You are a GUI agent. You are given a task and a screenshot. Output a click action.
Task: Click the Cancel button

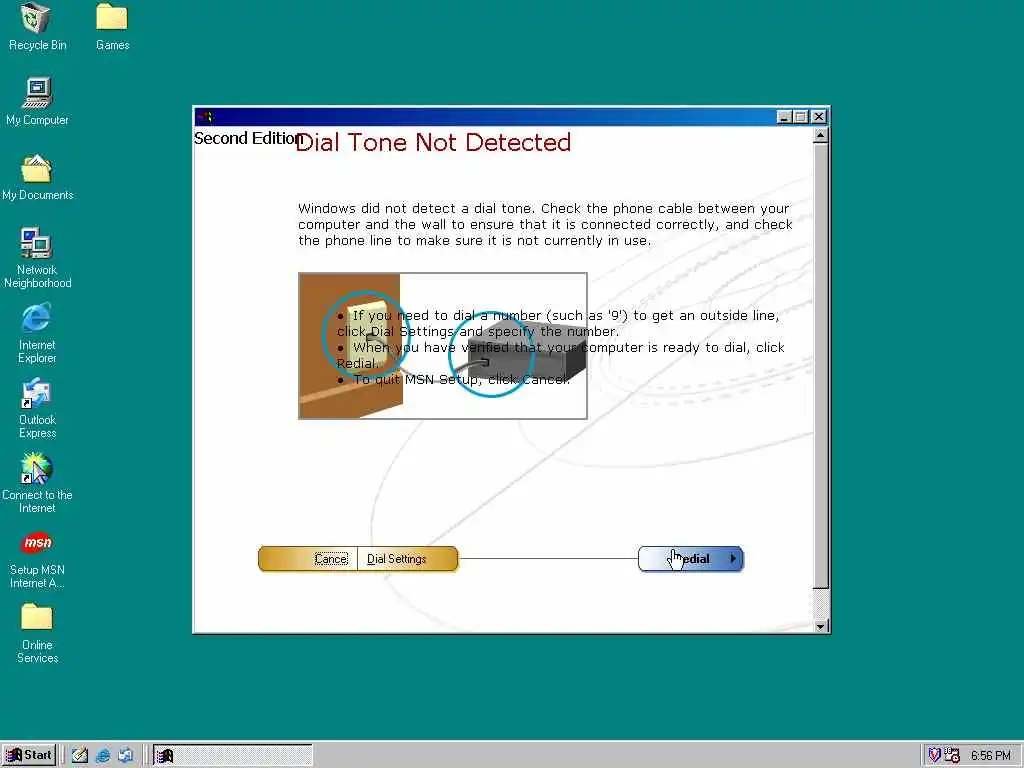[x=331, y=559]
